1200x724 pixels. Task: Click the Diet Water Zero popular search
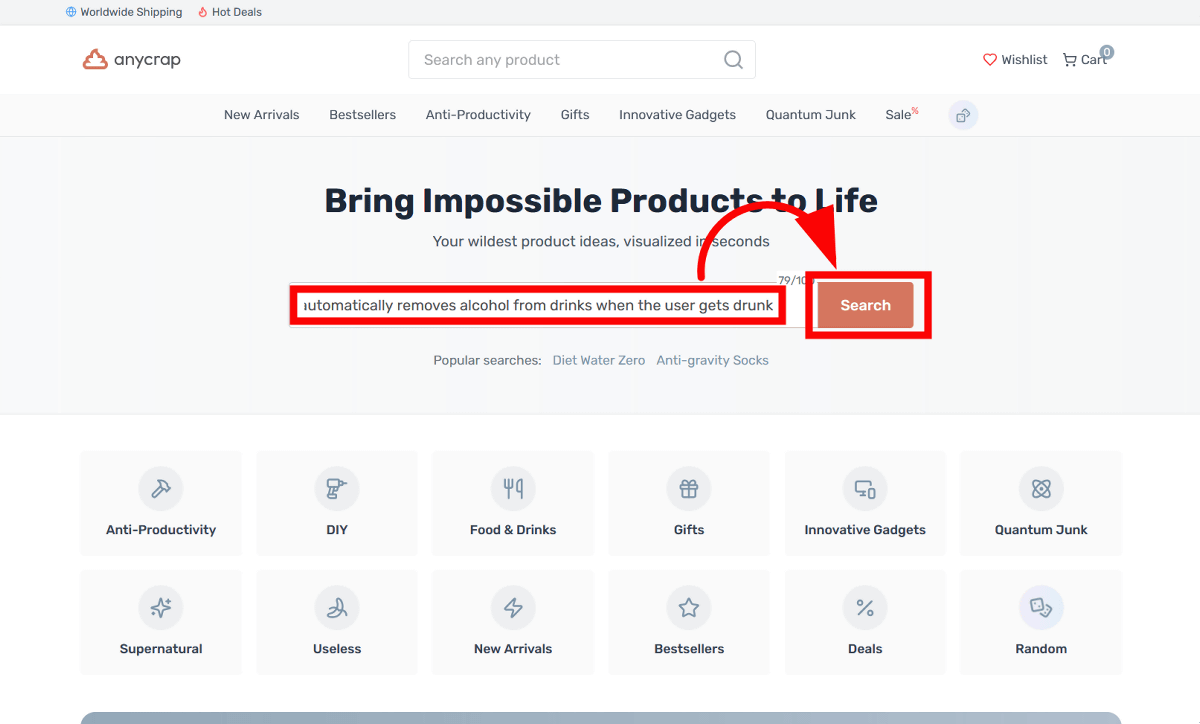(x=598, y=360)
